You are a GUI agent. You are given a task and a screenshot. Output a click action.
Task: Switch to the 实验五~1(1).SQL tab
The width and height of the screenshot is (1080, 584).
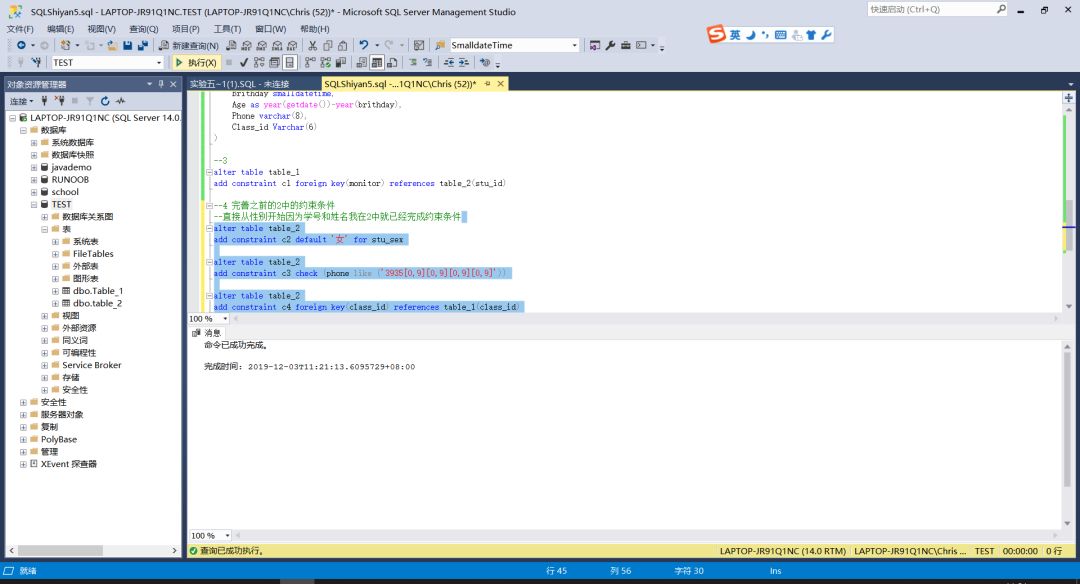pos(239,84)
